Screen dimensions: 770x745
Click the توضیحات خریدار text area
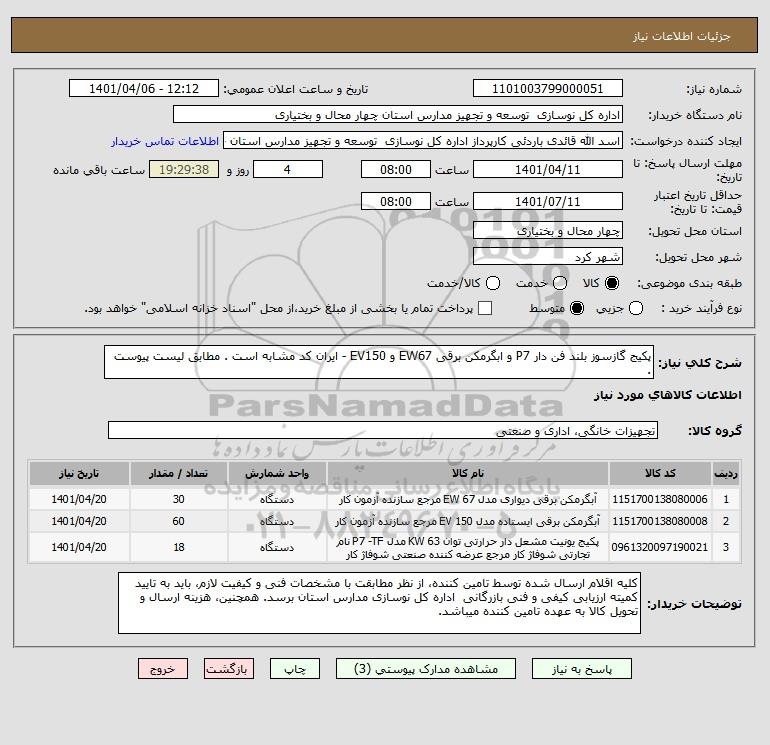click(x=379, y=603)
